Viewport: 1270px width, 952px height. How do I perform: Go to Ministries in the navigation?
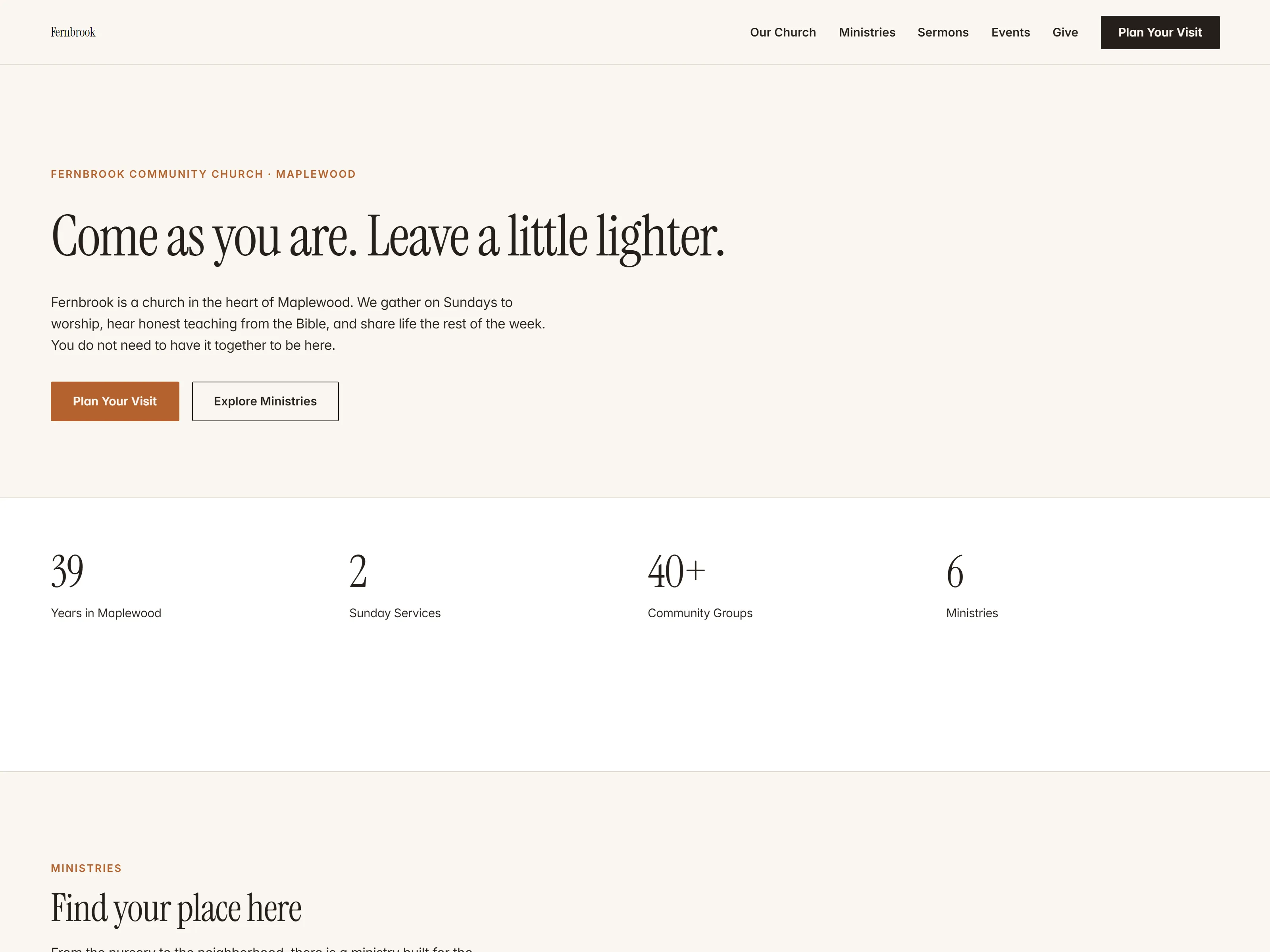coord(867,32)
